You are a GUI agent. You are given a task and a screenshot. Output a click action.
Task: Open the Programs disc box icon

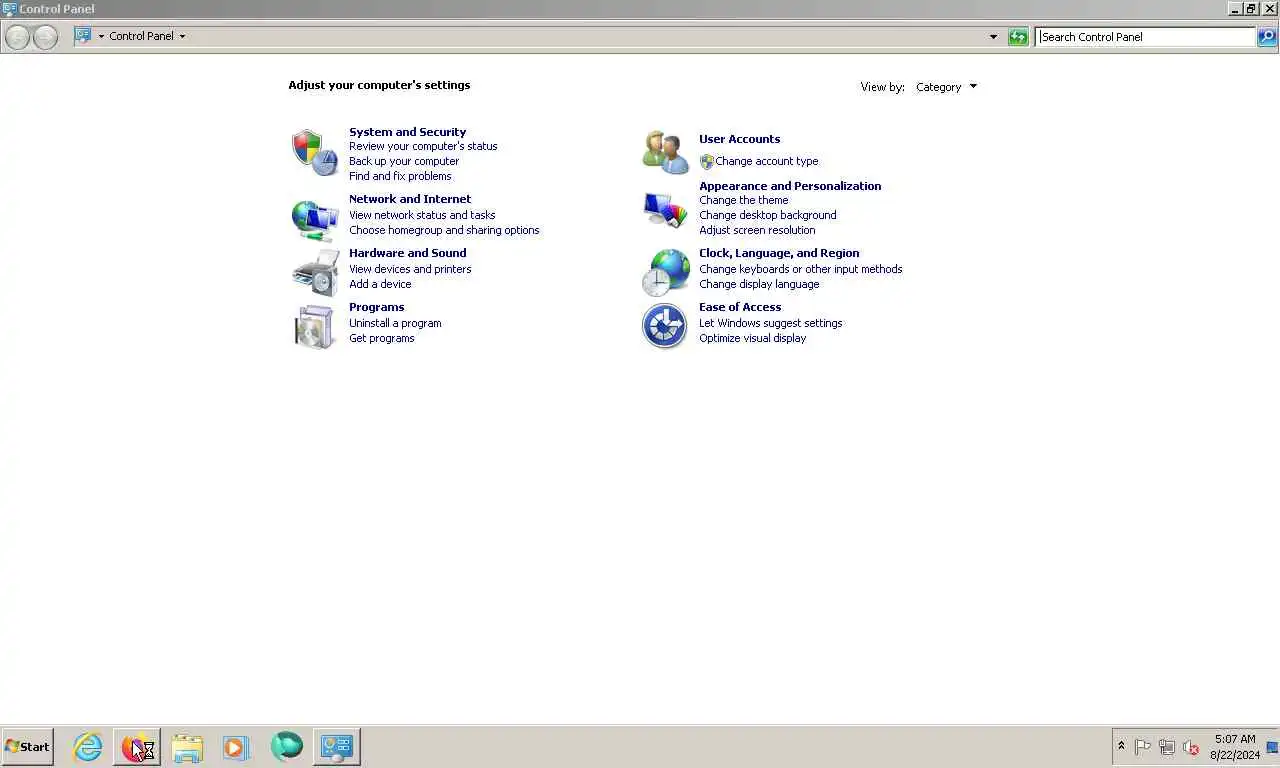click(x=315, y=327)
